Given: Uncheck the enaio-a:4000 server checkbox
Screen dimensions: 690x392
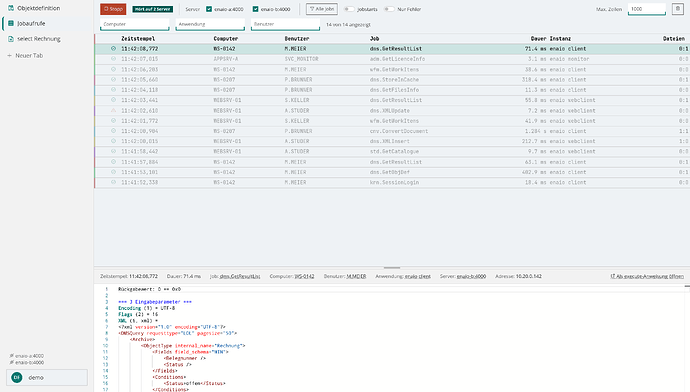Looking at the screenshot, I should [x=209, y=9].
